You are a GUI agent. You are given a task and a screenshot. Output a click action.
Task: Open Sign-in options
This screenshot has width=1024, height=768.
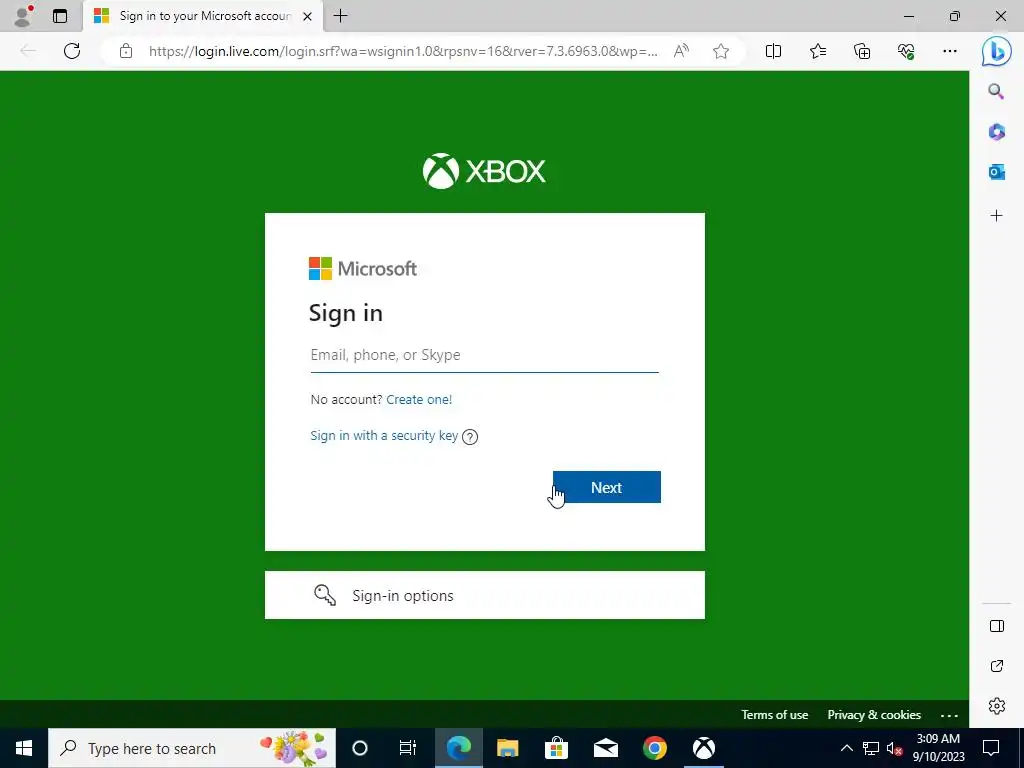485,595
